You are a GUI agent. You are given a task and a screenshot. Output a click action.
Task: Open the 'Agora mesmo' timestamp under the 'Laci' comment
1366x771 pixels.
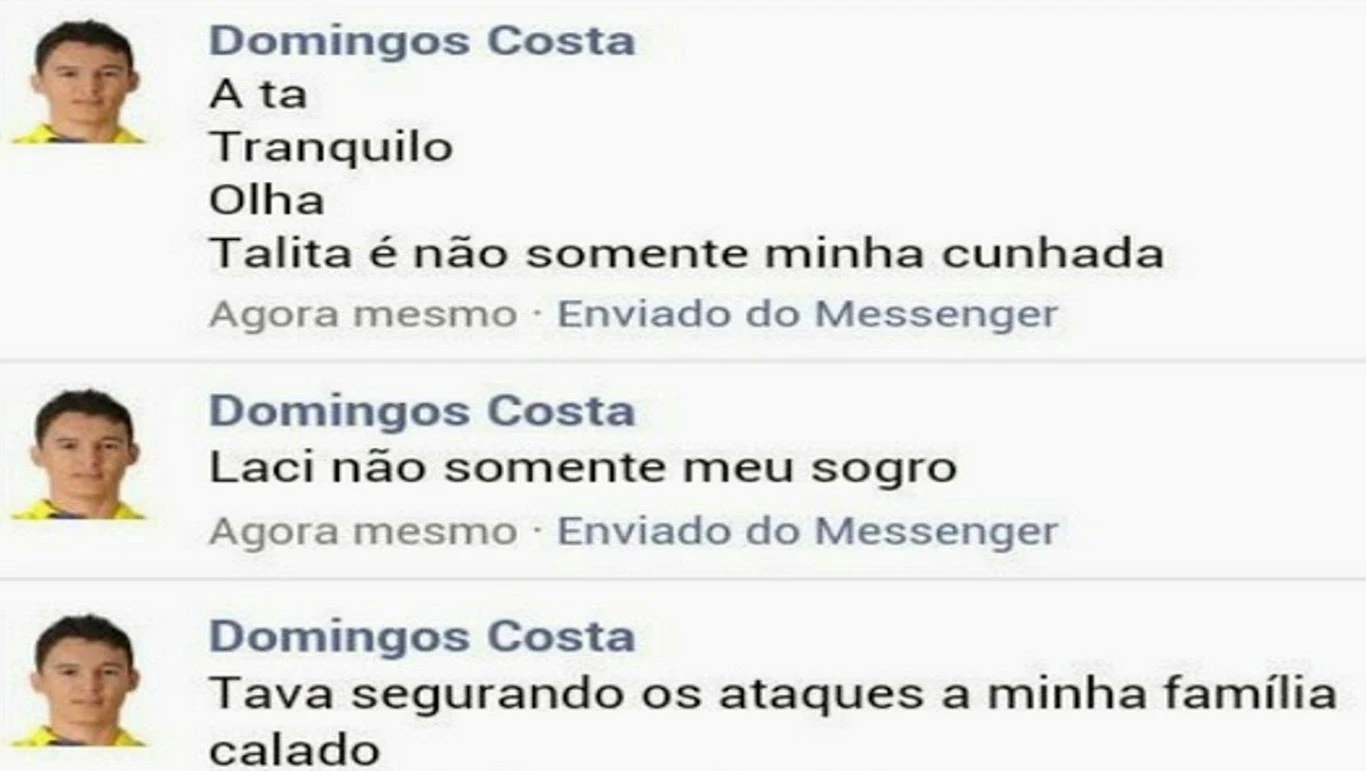363,532
